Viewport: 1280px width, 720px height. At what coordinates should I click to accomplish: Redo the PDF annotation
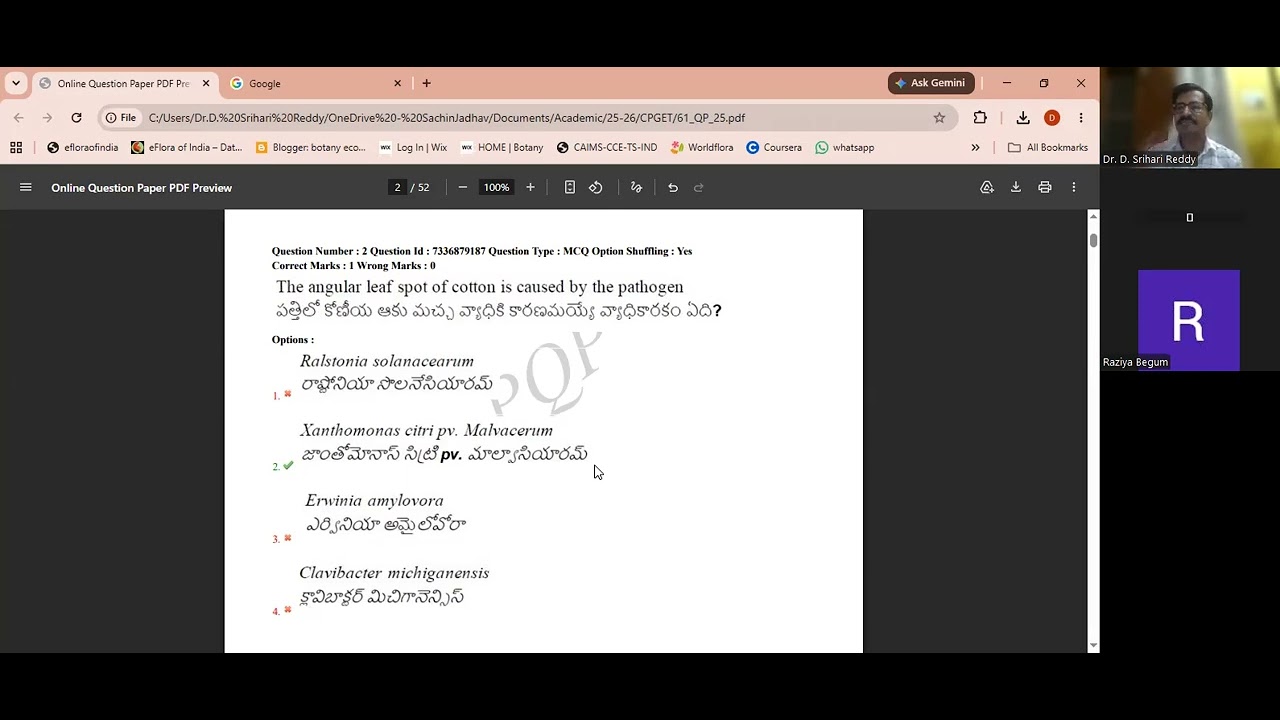click(699, 187)
